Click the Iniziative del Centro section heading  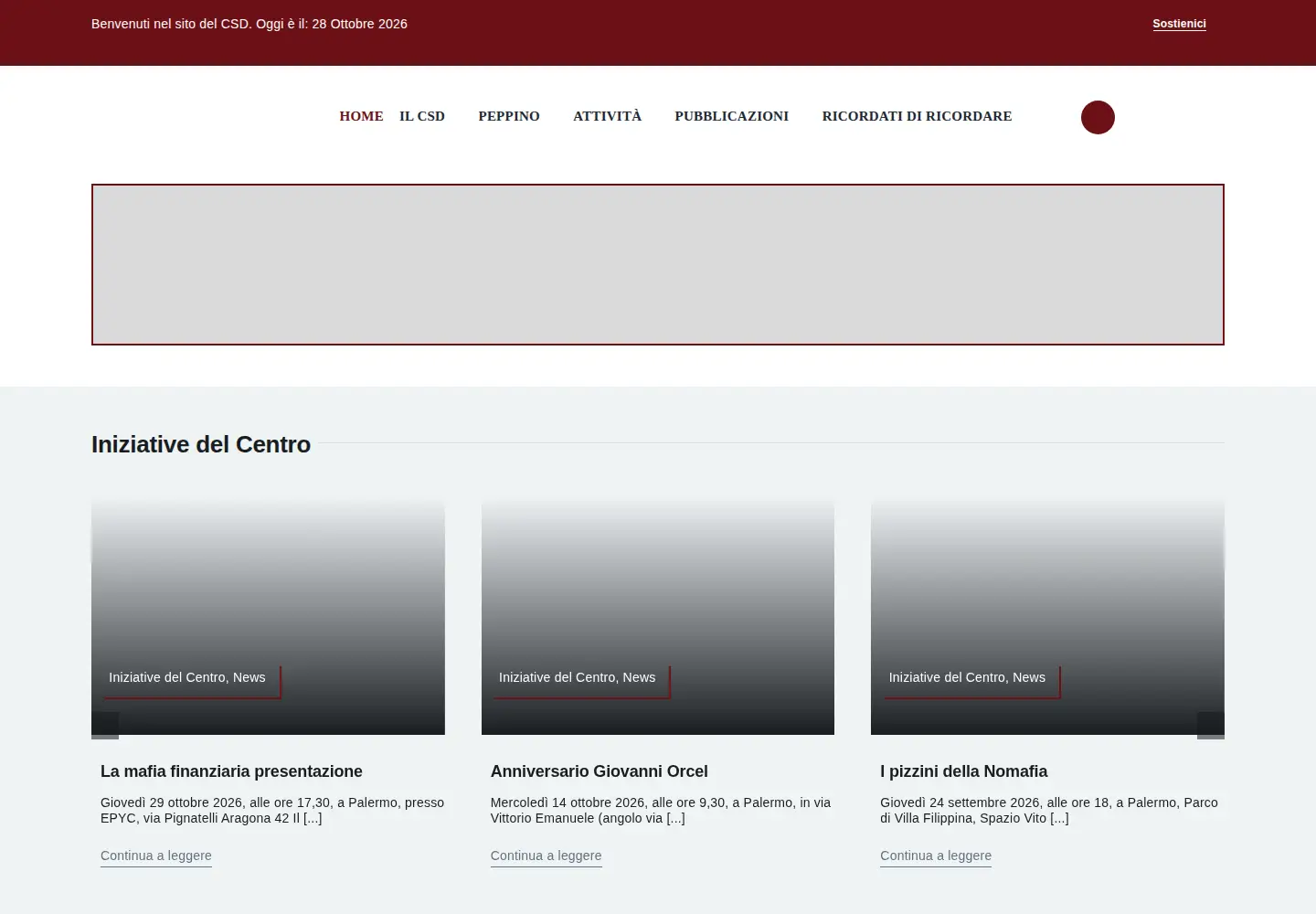pyautogui.click(x=201, y=444)
